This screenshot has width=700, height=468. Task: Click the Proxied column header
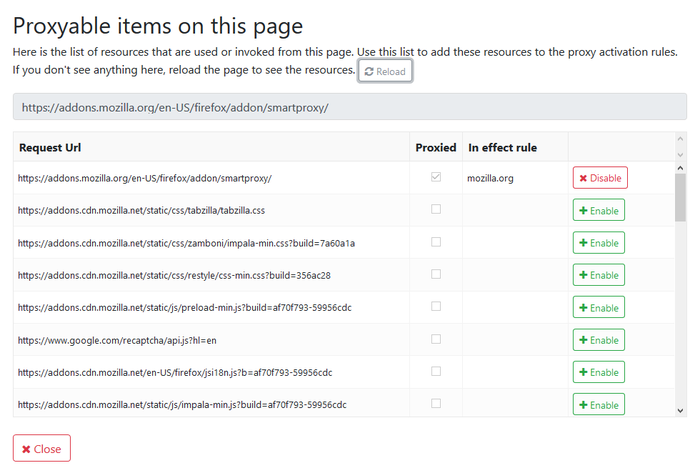pyautogui.click(x=435, y=148)
